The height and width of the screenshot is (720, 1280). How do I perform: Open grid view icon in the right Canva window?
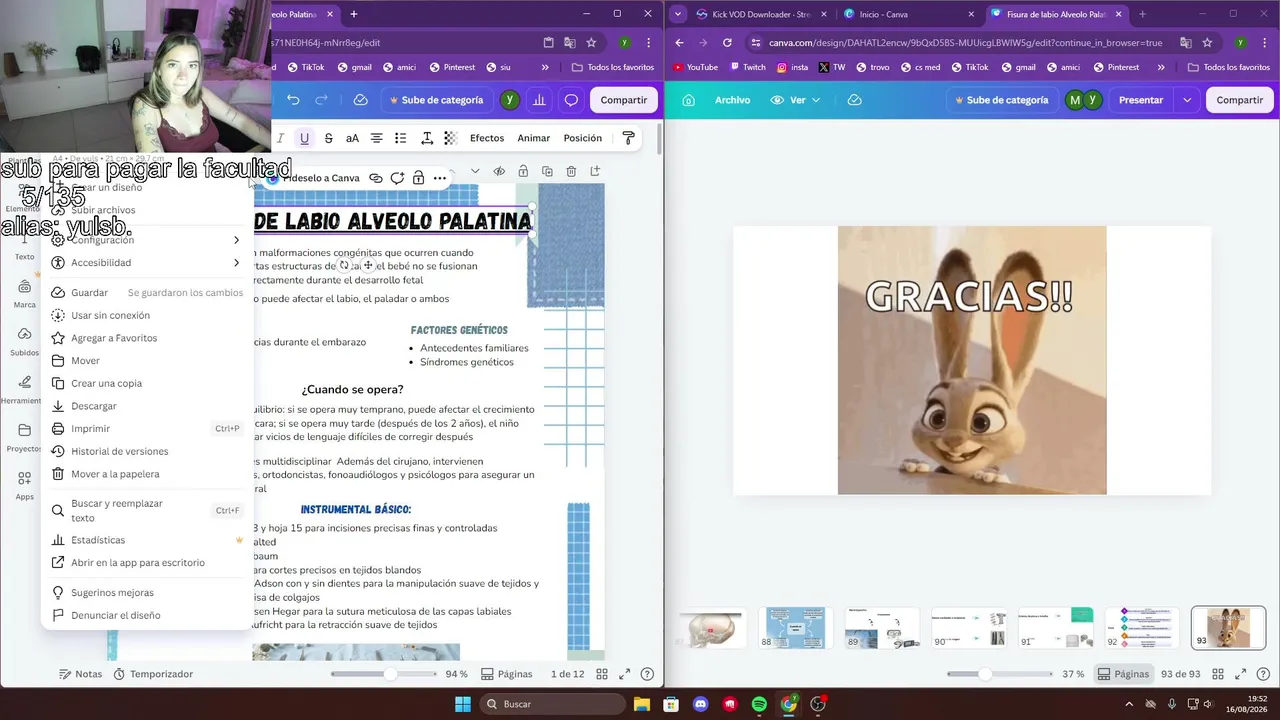tap(1217, 674)
